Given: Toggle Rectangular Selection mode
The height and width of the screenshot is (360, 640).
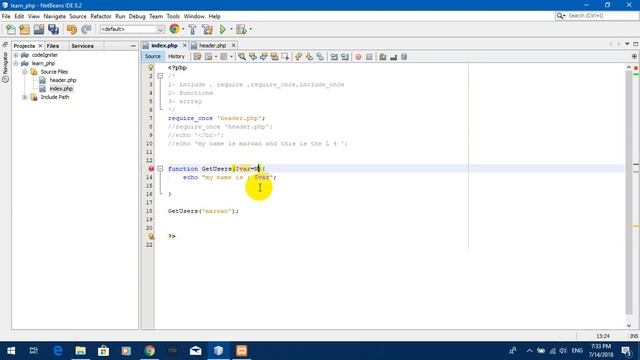Looking at the screenshot, I should click(x=285, y=57).
